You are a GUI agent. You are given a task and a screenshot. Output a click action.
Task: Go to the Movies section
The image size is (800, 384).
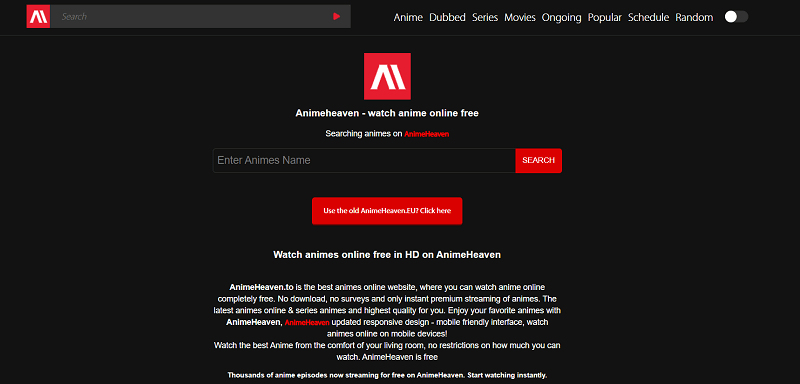click(520, 17)
